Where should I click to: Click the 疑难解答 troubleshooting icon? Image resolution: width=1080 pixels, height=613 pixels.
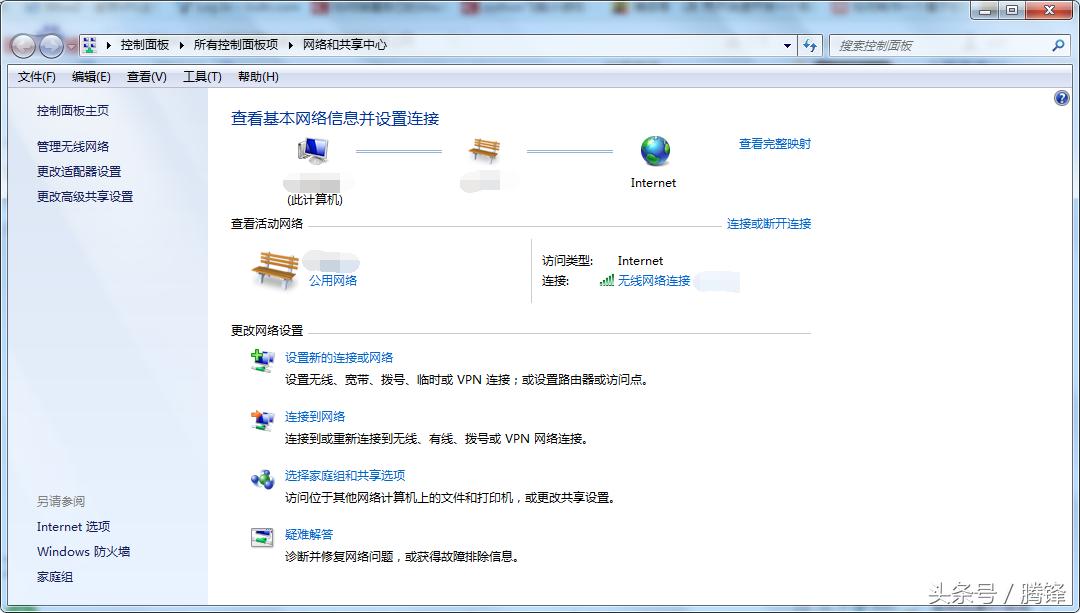(262, 539)
